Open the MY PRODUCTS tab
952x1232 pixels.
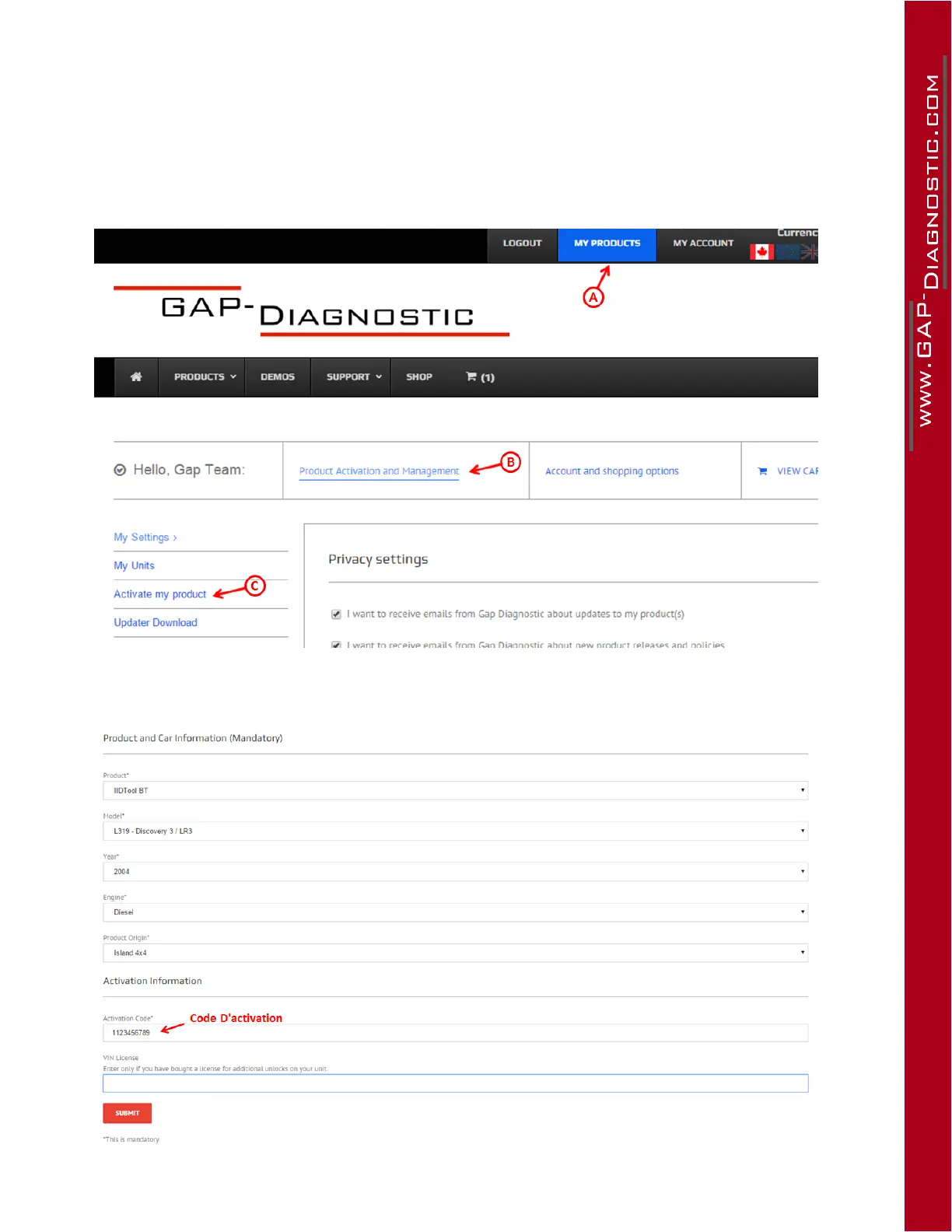click(x=607, y=243)
